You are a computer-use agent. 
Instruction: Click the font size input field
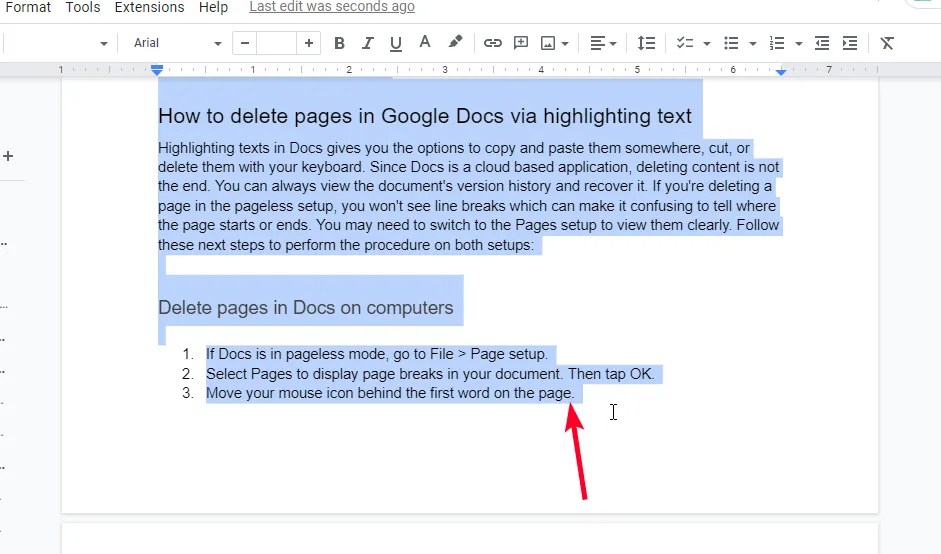coord(276,43)
